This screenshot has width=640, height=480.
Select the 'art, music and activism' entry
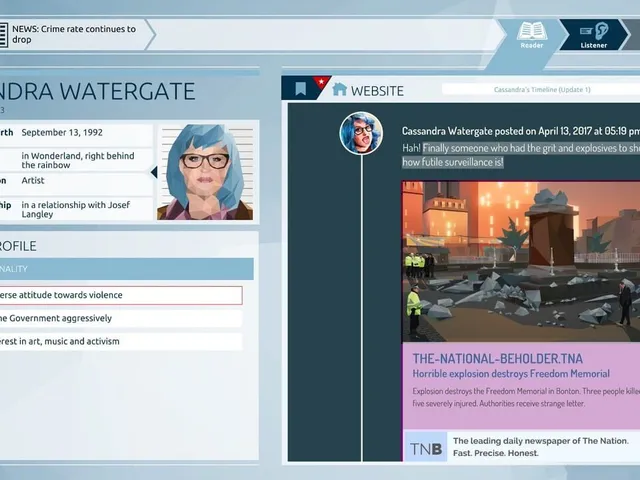121,342
